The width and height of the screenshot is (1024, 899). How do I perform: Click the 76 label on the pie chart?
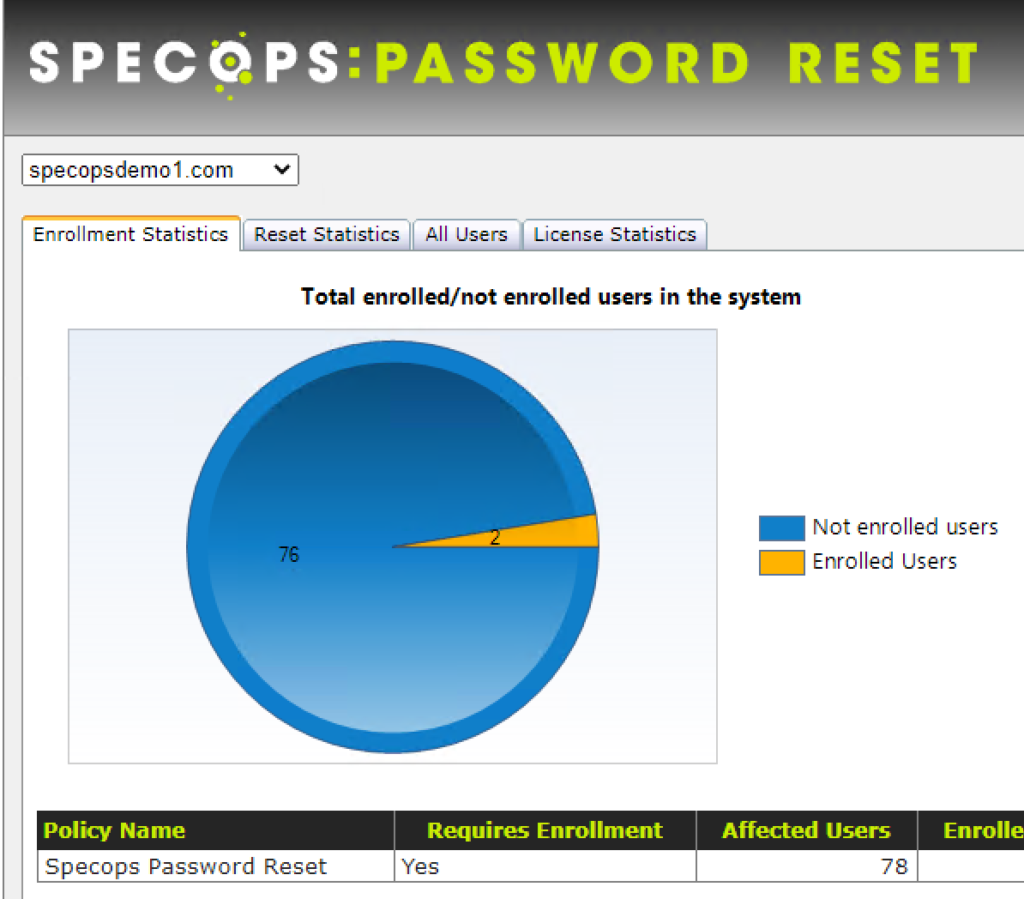tap(289, 554)
